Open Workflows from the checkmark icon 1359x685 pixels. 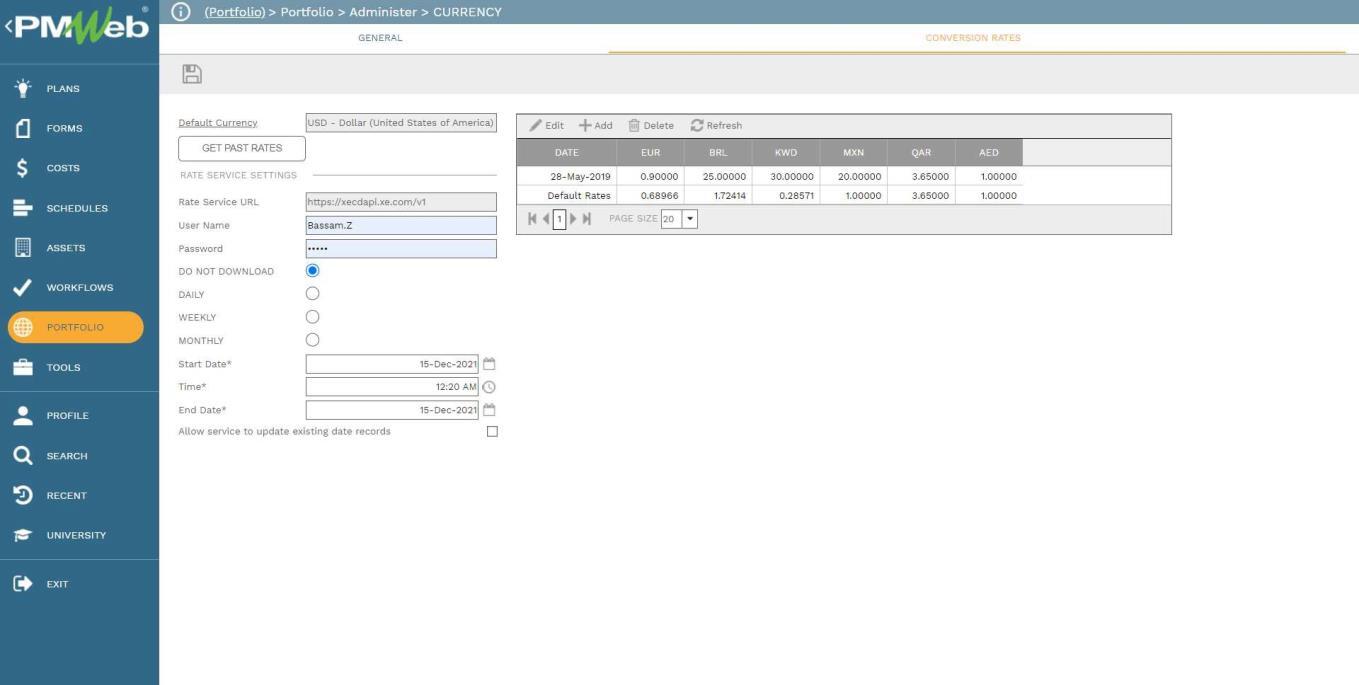pos(22,287)
